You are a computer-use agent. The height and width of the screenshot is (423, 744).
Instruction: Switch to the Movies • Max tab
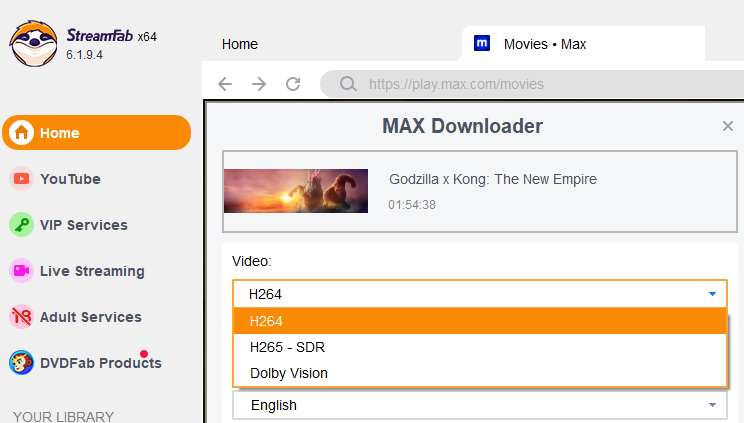(x=584, y=44)
